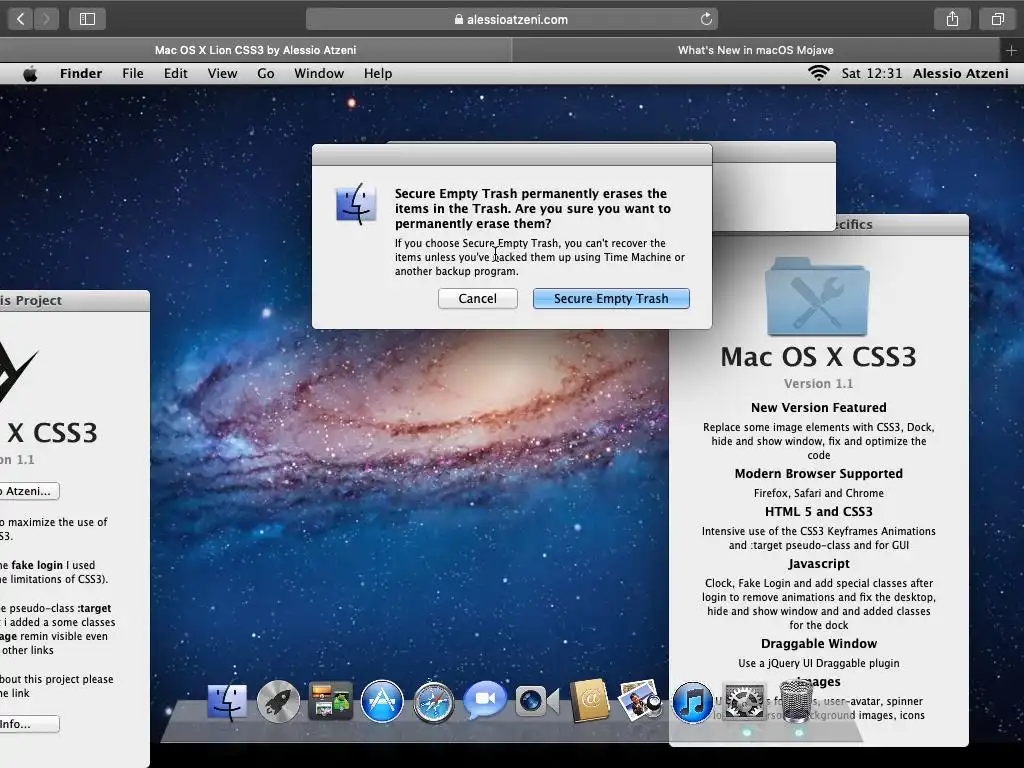
Task: Click the Finder face icon in dialog
Action: 356,204
